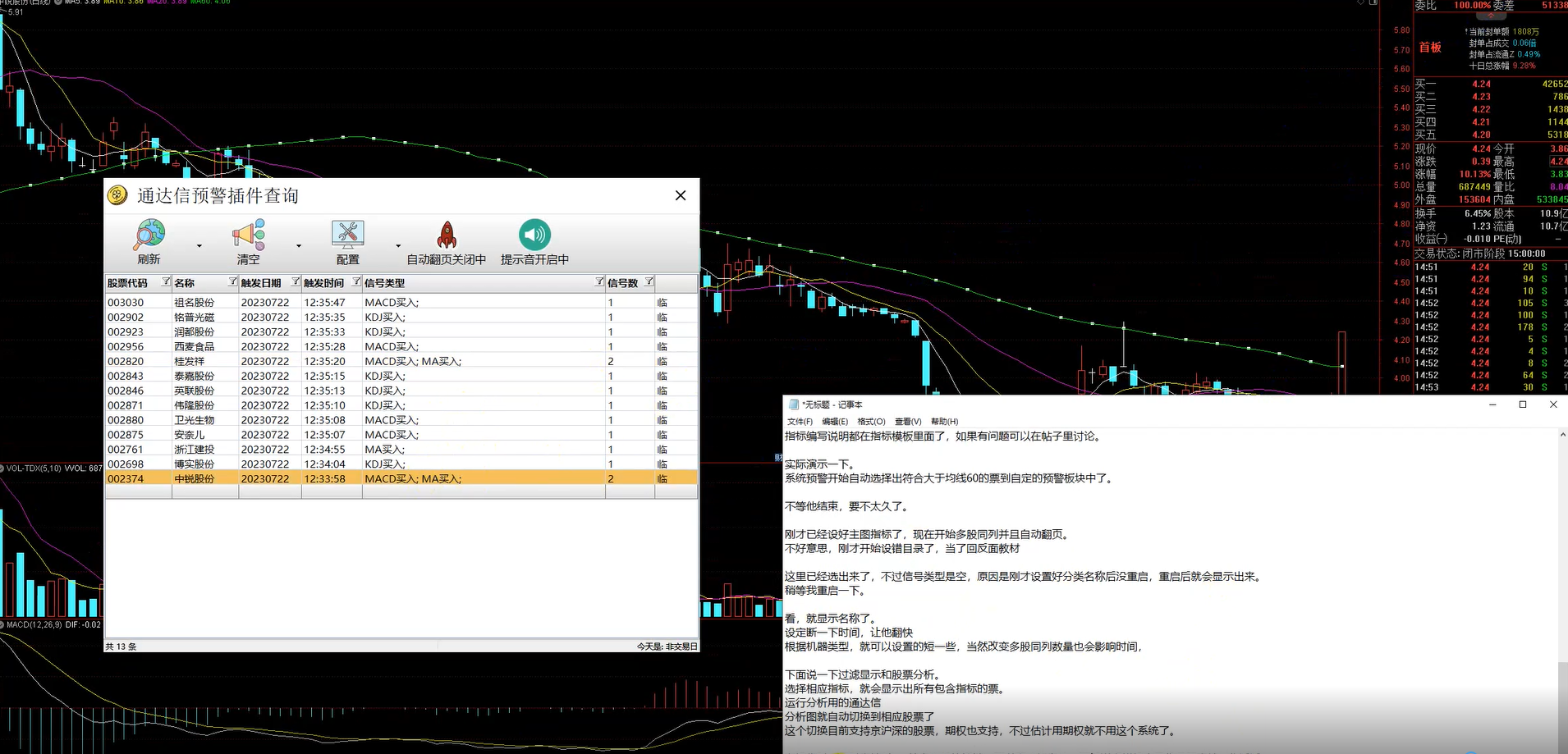Click 临 cell in the 003030 row

tap(662, 303)
